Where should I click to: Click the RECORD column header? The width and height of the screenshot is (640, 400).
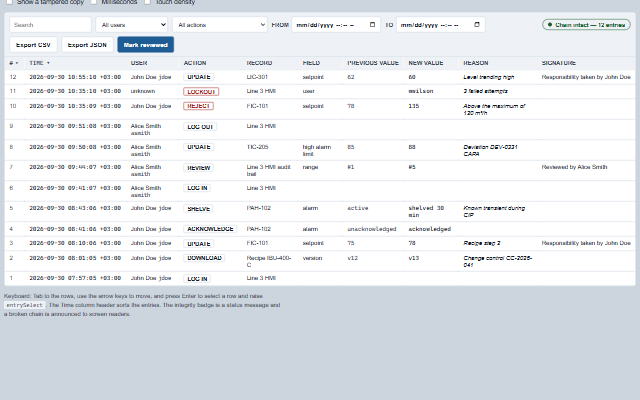click(259, 63)
